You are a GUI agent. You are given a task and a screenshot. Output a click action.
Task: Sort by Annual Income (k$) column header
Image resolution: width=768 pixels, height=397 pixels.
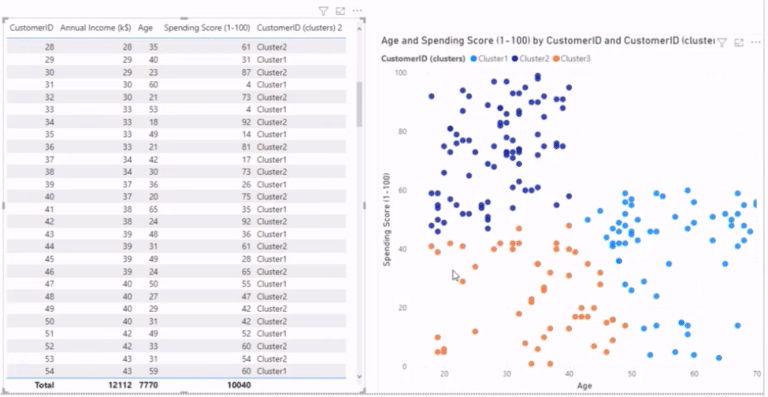(x=96, y=28)
